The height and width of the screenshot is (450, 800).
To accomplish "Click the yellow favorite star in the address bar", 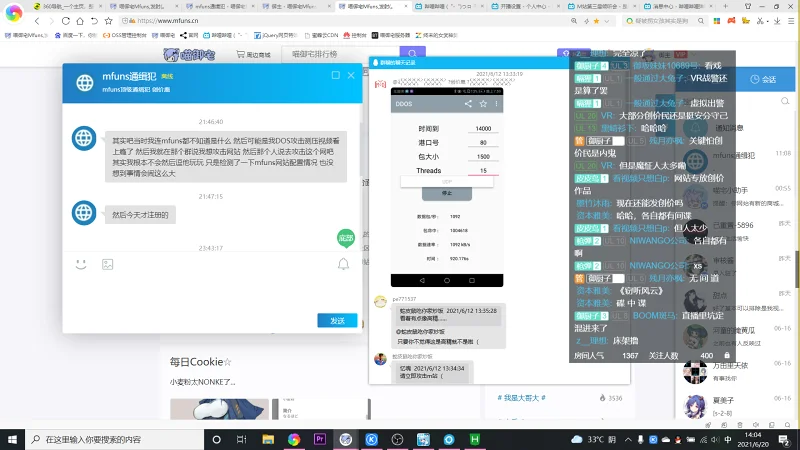I will pyautogui.click(x=596, y=21).
